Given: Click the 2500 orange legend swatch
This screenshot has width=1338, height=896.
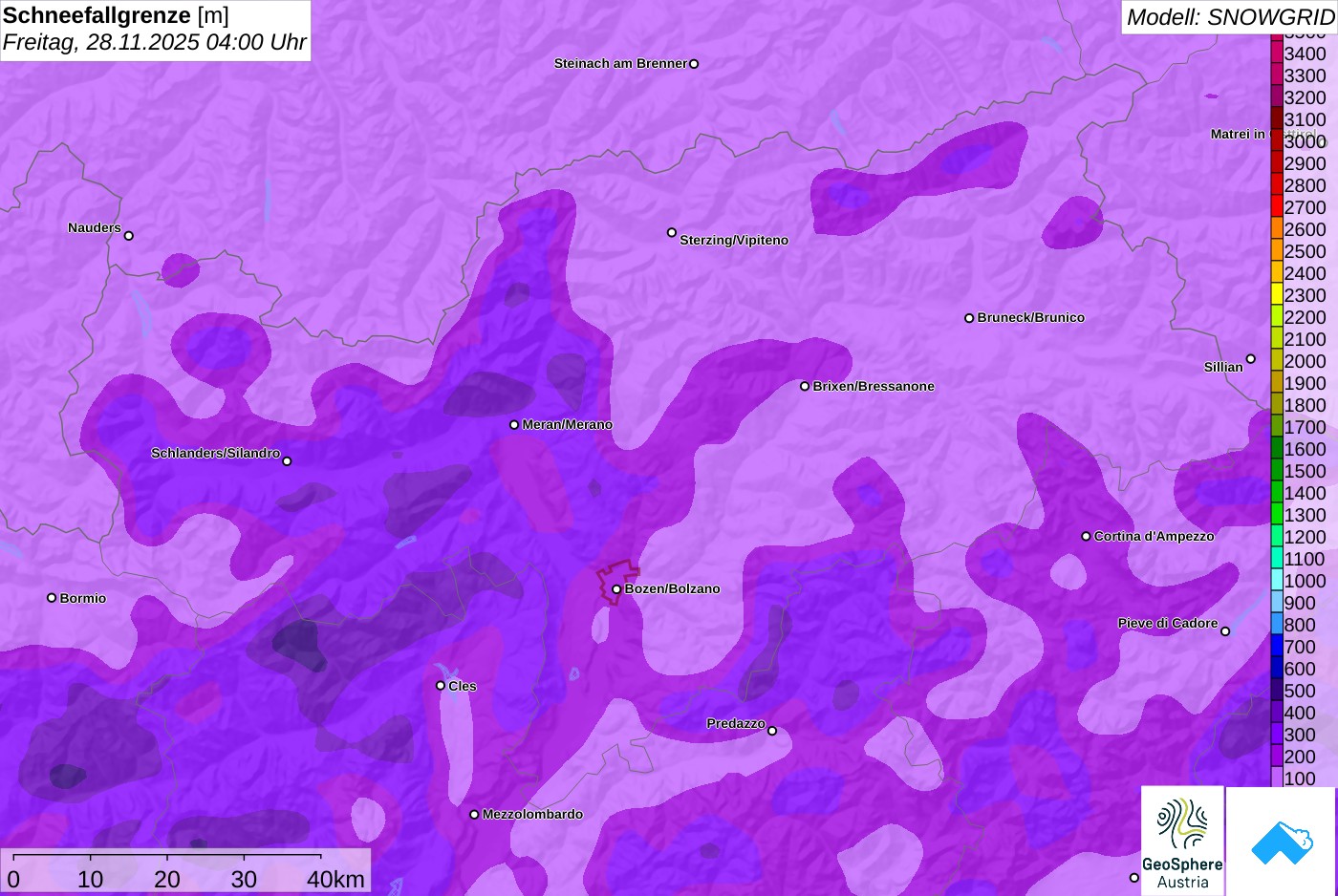Looking at the screenshot, I should (1276, 250).
